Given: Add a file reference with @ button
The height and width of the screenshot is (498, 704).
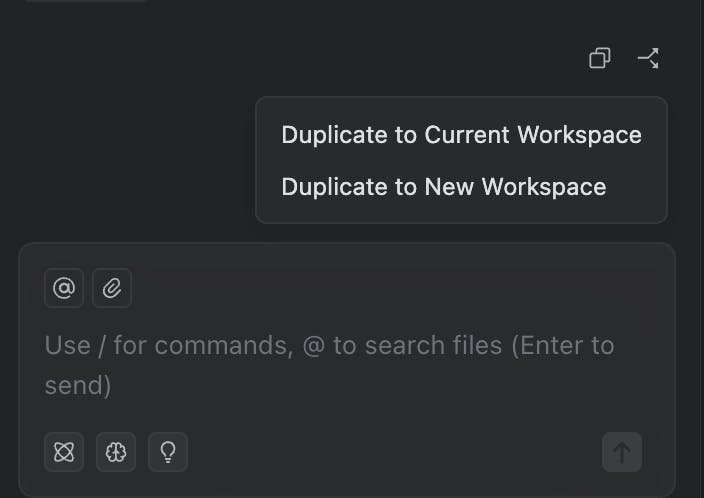Looking at the screenshot, I should 64,288.
